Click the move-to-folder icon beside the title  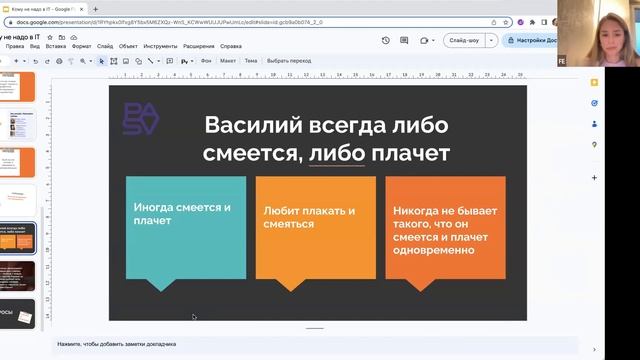tap(62, 38)
